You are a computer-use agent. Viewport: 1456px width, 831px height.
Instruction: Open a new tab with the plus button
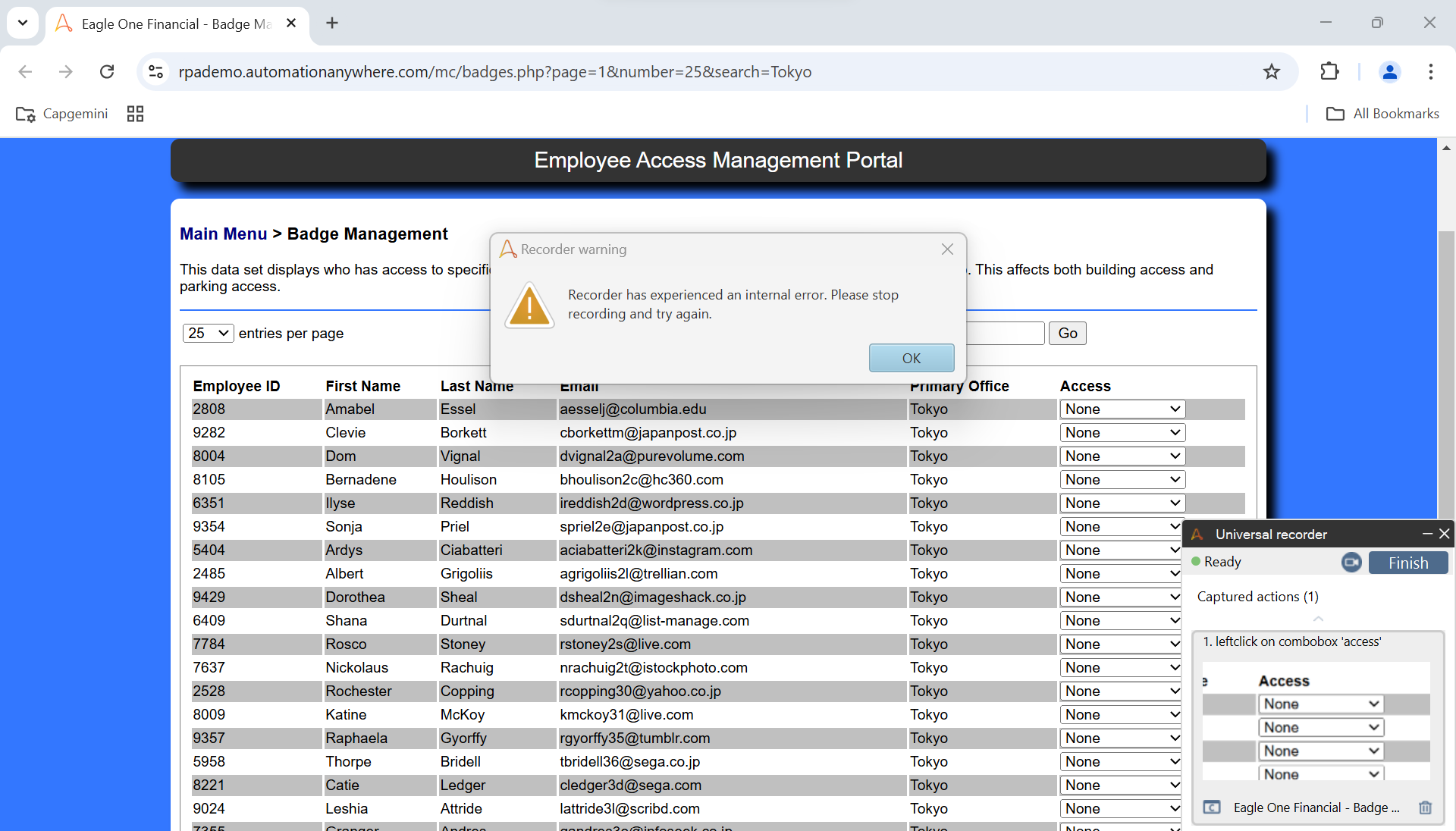point(332,23)
